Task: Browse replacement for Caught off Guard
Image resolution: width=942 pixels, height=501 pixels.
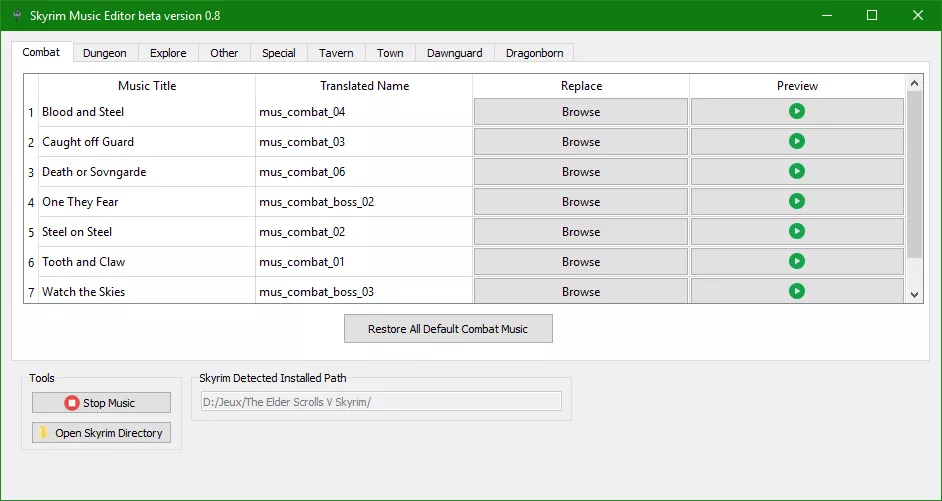Action: pyautogui.click(x=581, y=142)
